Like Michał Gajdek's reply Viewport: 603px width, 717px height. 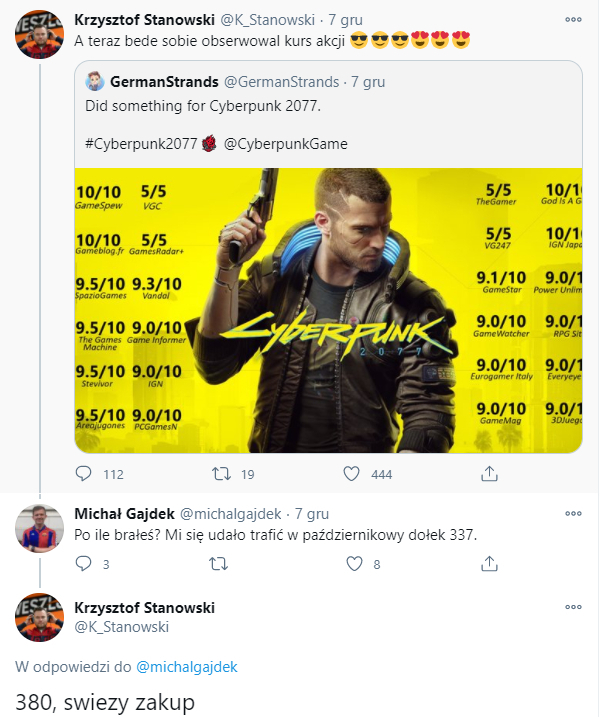point(354,564)
